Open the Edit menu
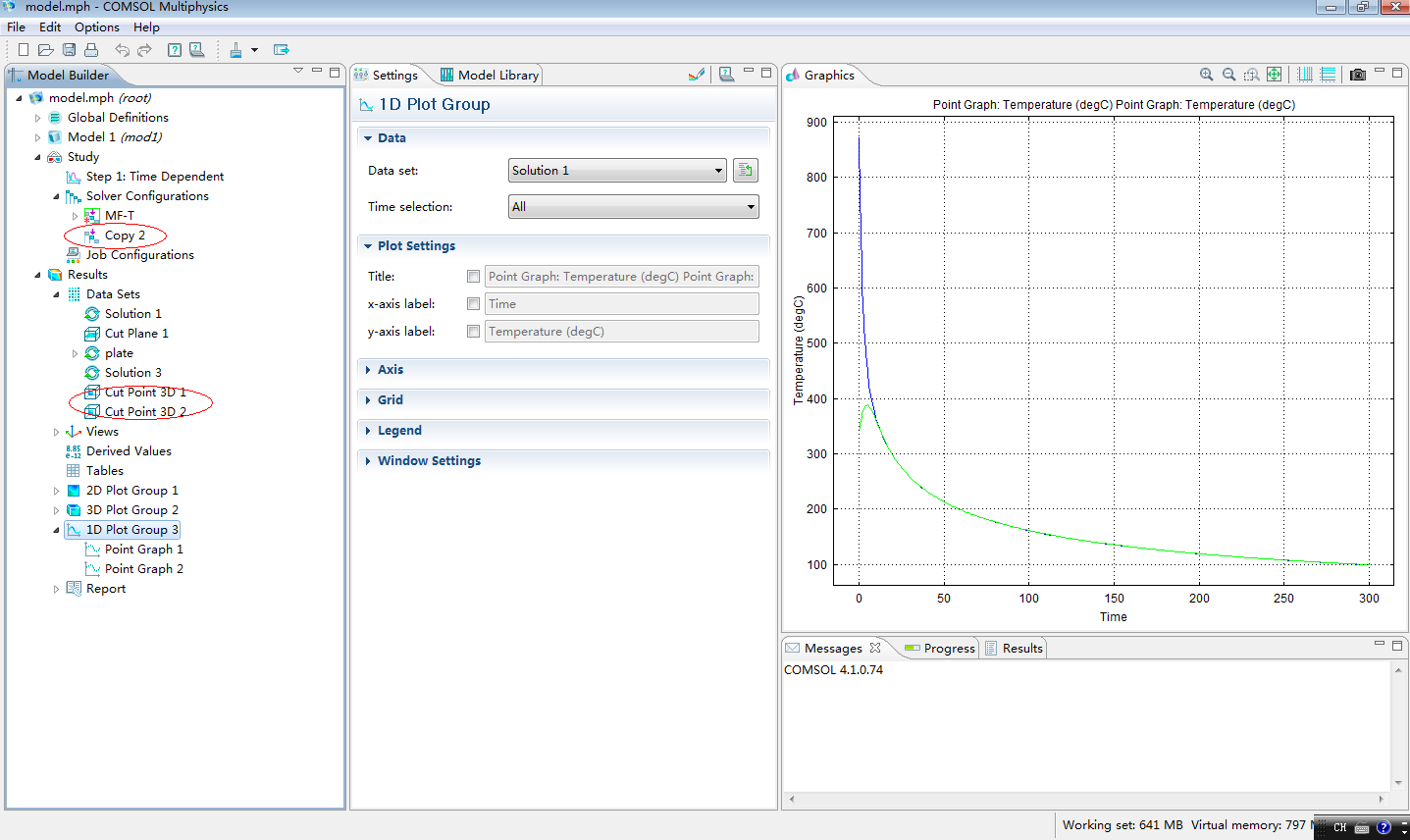Image resolution: width=1410 pixels, height=840 pixels. coord(50,26)
